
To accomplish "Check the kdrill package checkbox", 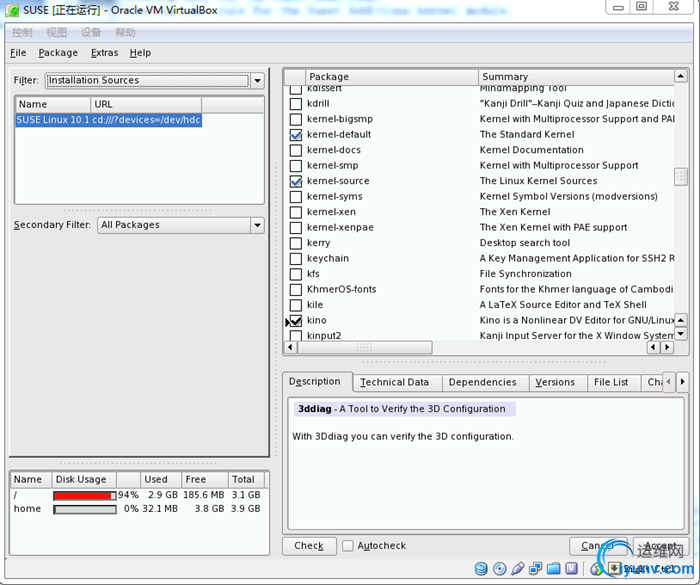I will (x=296, y=104).
